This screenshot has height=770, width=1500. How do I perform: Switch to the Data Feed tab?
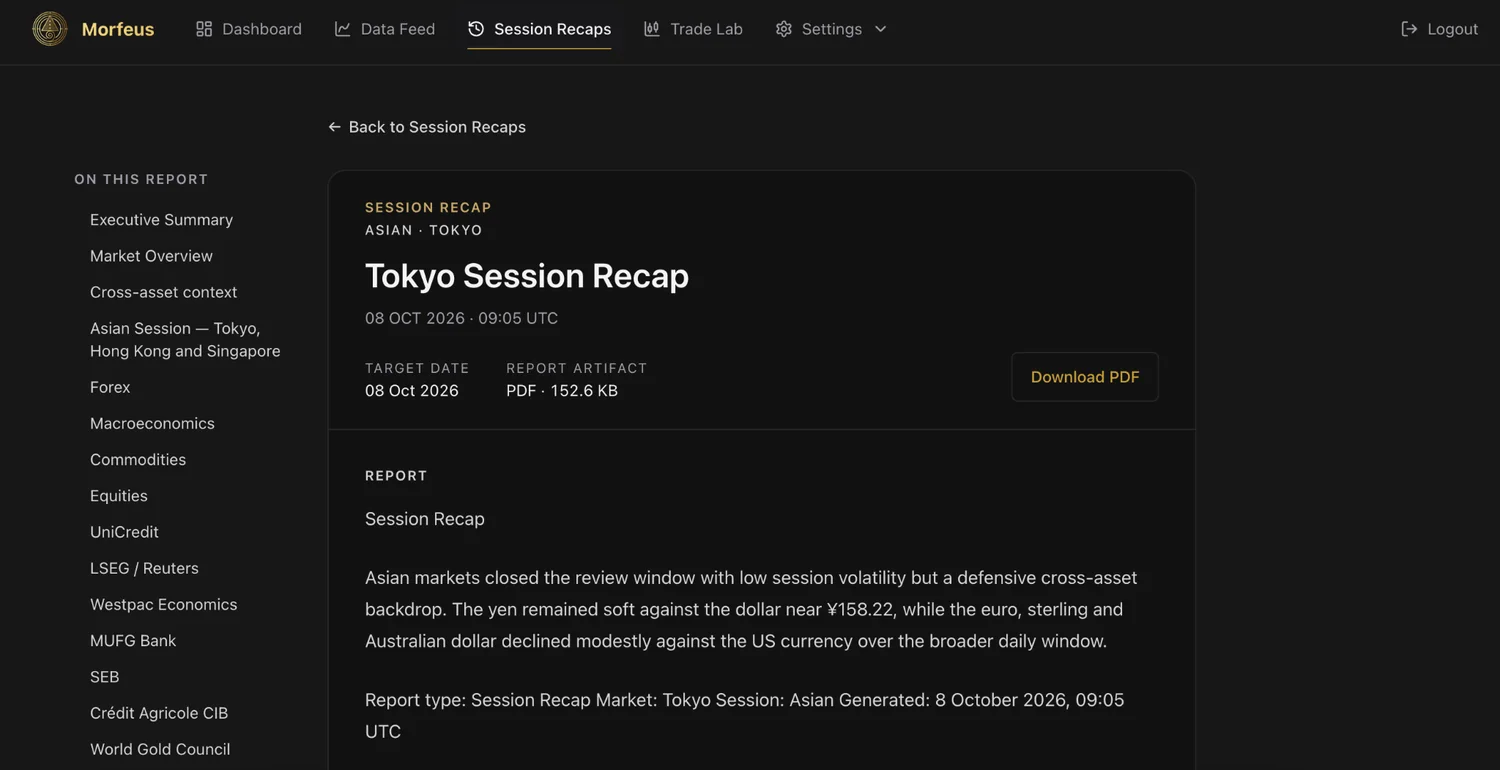point(385,29)
